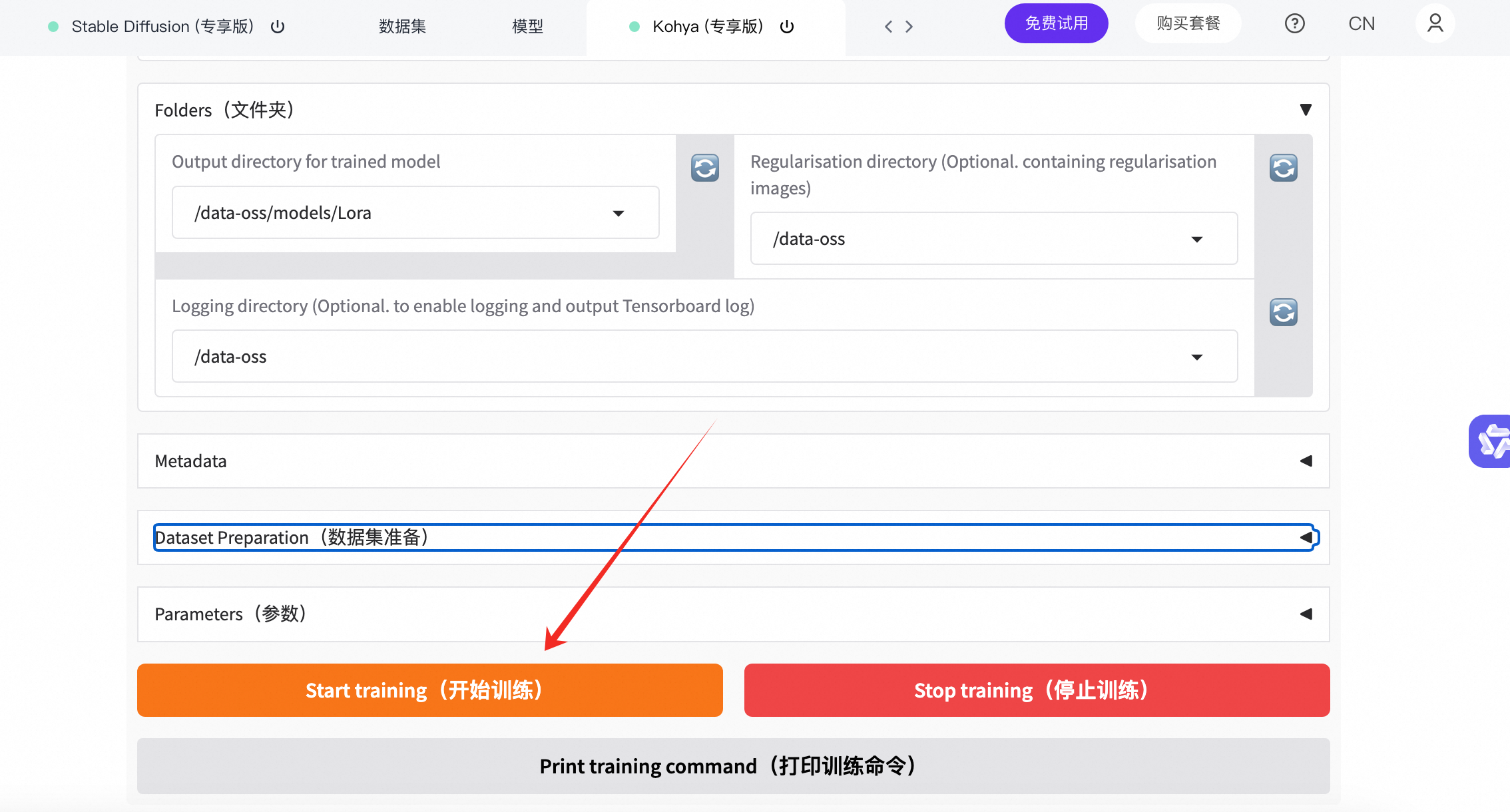Open the user profile avatar
The height and width of the screenshot is (812, 1510).
click(x=1435, y=24)
